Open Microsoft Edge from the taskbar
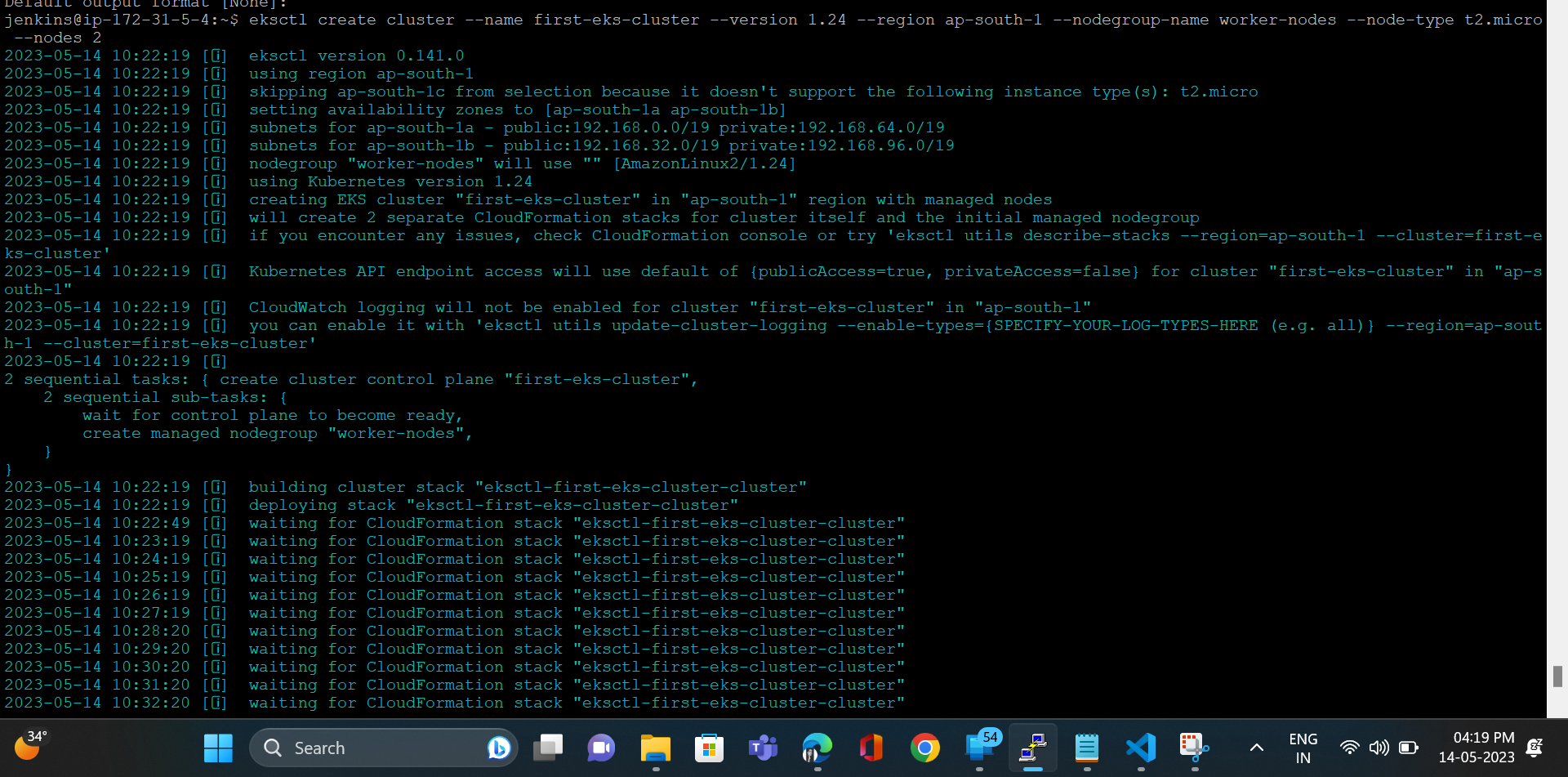Screen dimensions: 1568x777 pyautogui.click(x=817, y=748)
